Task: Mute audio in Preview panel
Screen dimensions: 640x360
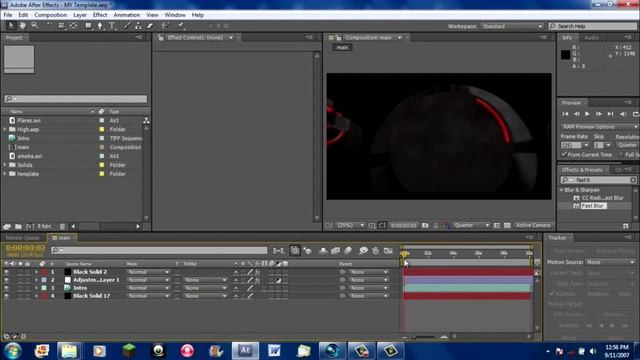Action: pyautogui.click(x=623, y=114)
